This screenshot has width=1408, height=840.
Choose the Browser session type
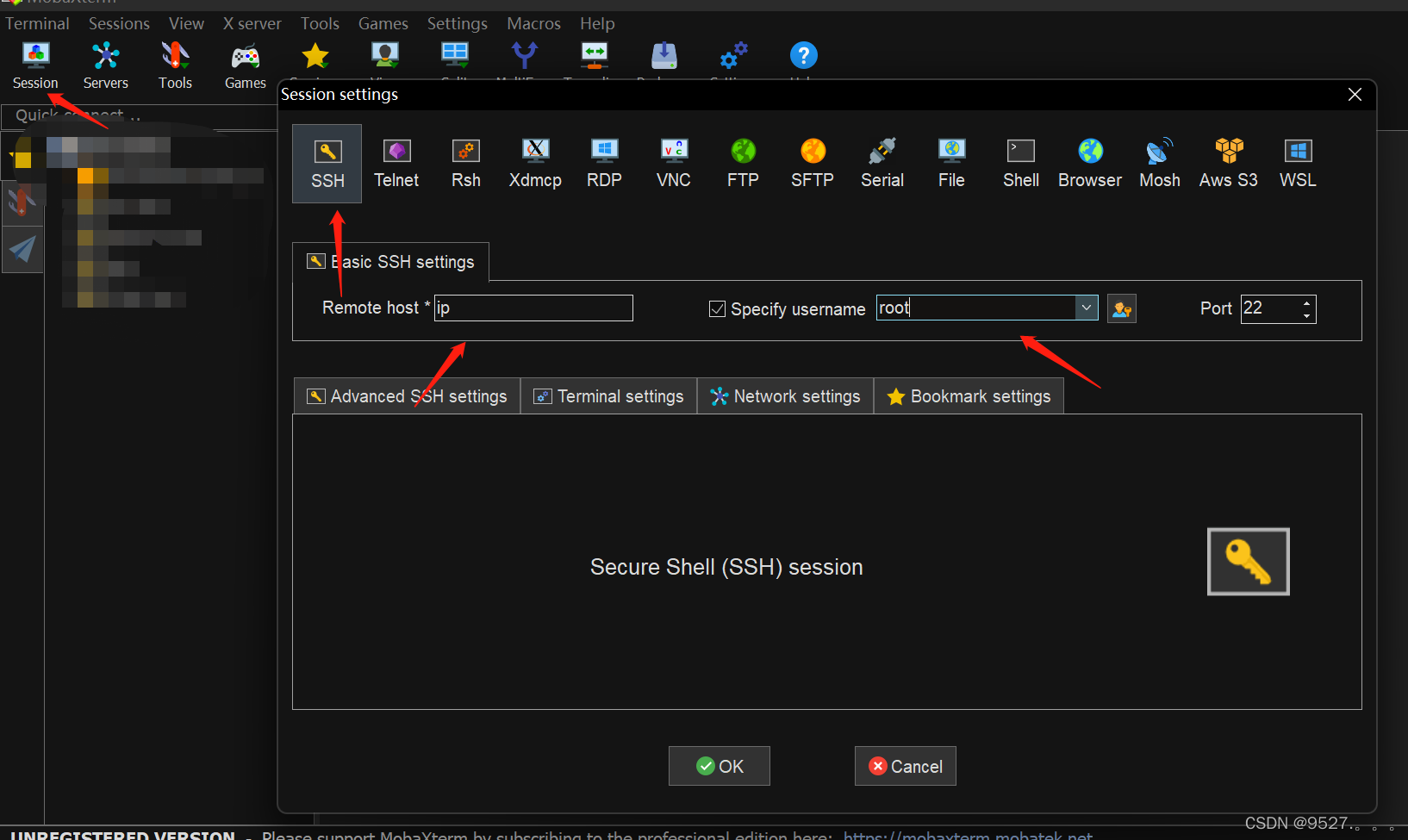[x=1090, y=164]
